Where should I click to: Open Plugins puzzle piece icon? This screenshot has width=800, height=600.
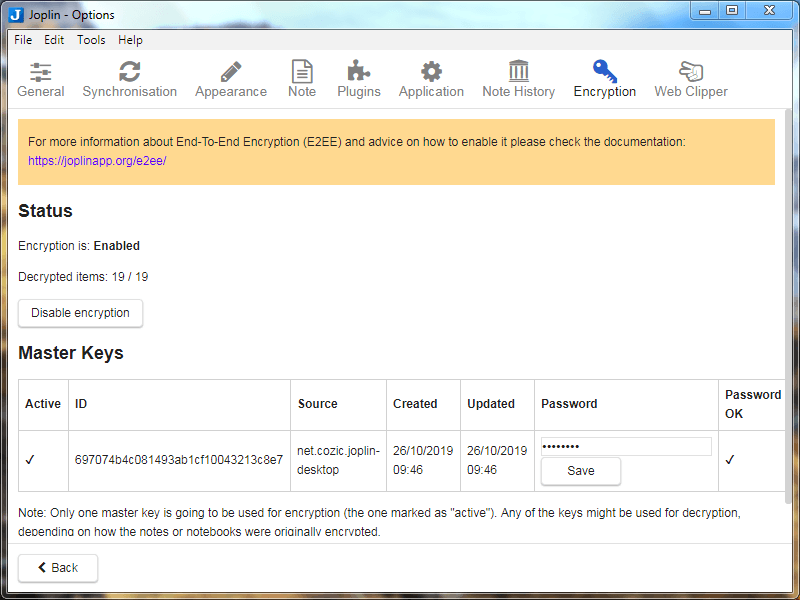pyautogui.click(x=359, y=71)
